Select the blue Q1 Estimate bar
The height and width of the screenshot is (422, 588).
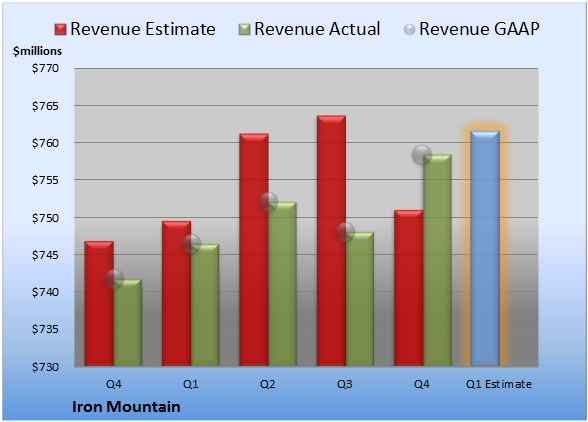[x=485, y=248]
